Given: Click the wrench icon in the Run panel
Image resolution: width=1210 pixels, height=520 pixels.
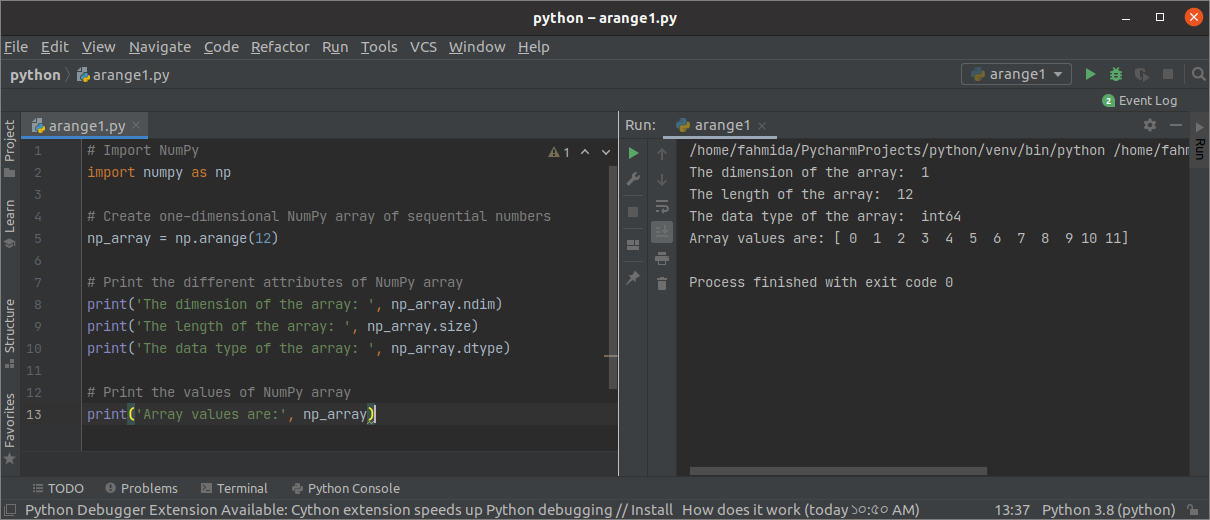Looking at the screenshot, I should 633,179.
